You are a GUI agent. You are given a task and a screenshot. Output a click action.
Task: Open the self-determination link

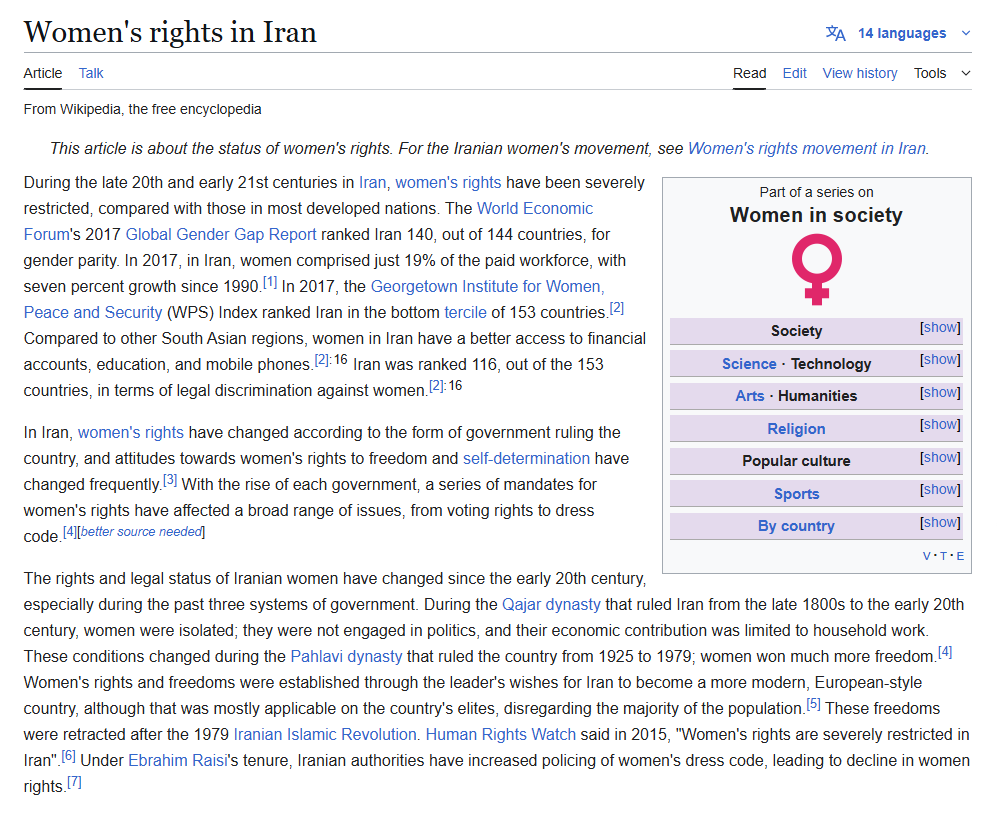click(526, 458)
